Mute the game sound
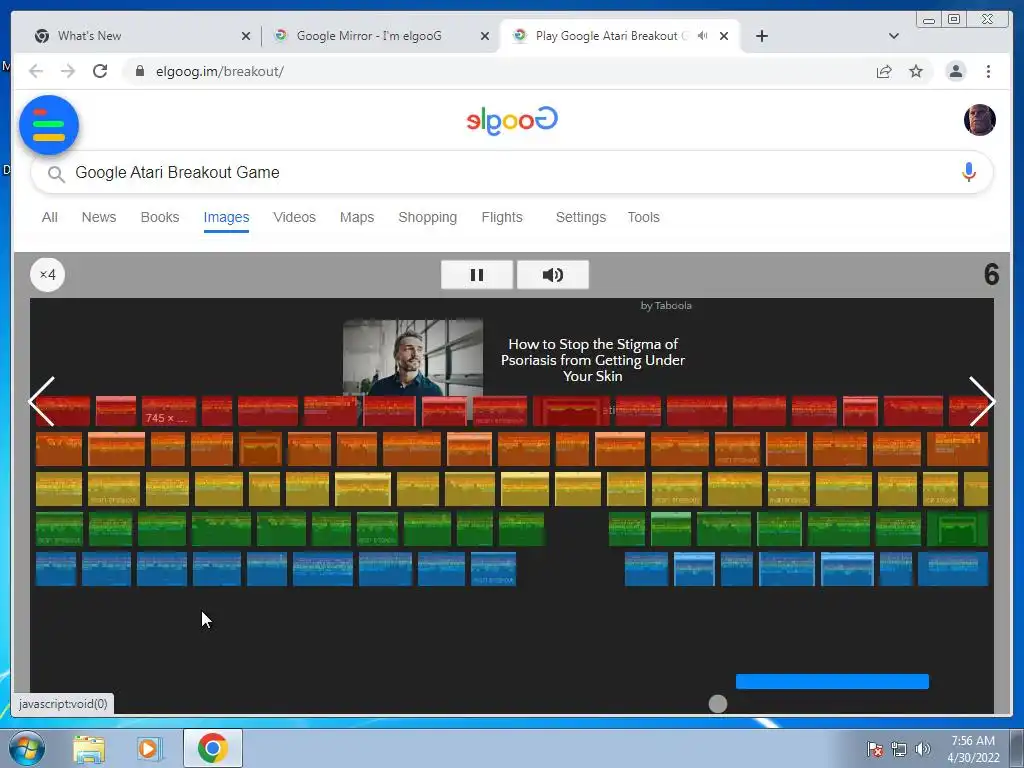 [x=552, y=275]
